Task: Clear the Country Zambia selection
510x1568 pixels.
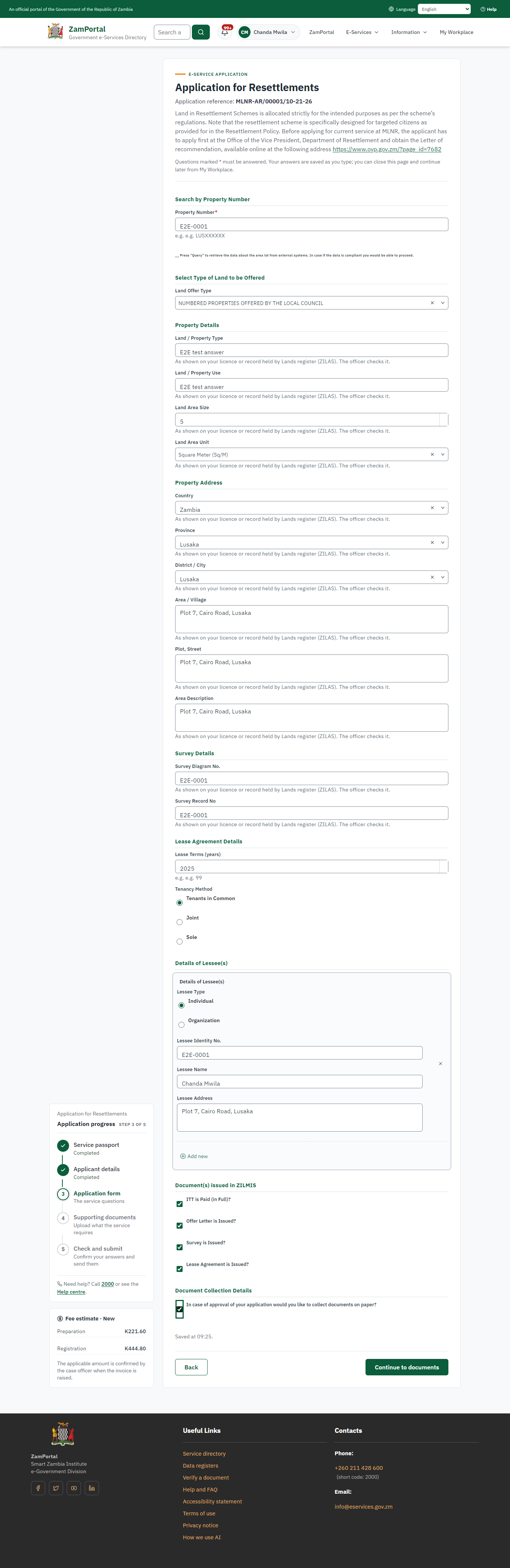Action: [432, 508]
